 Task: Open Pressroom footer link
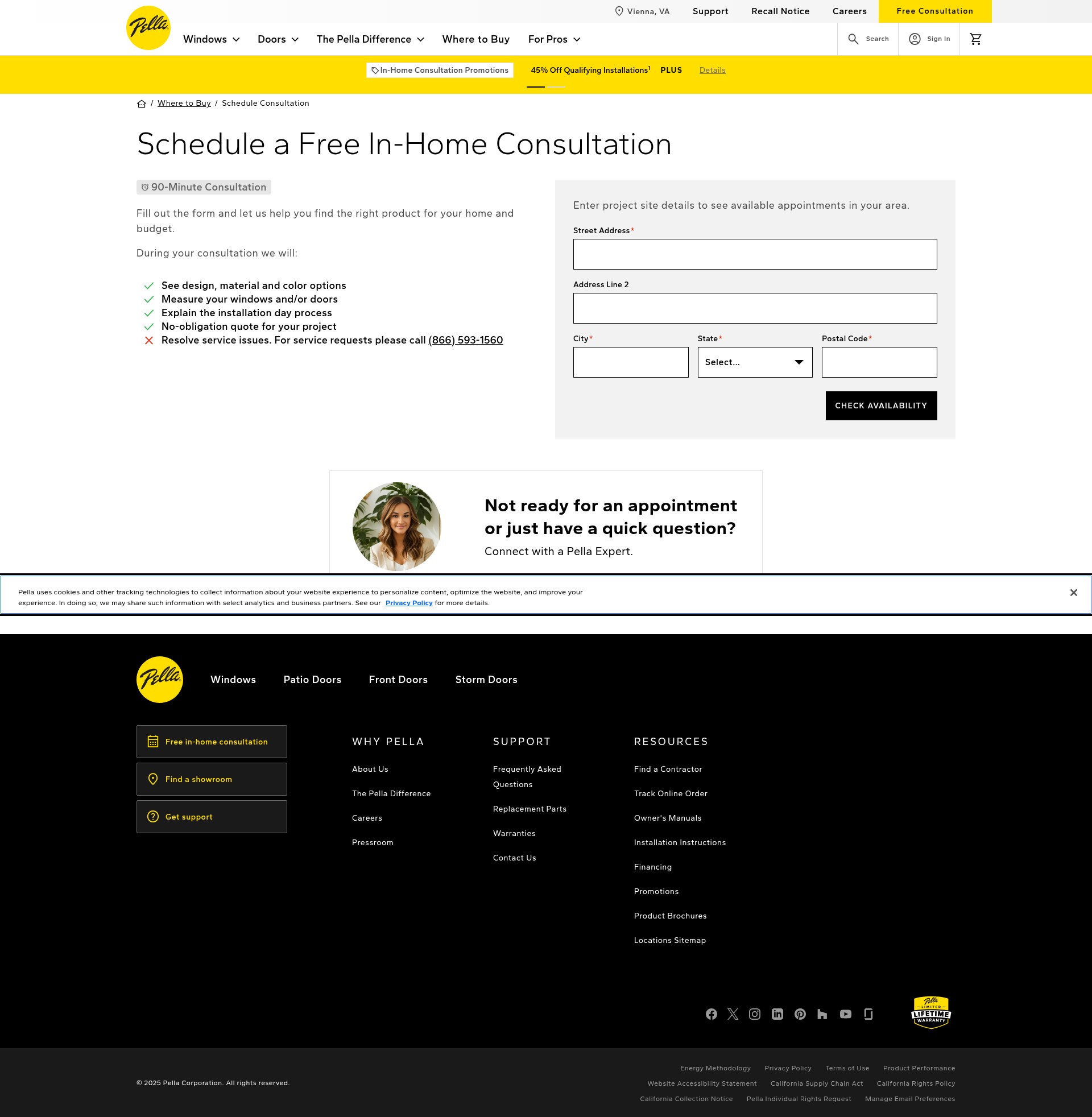click(372, 843)
